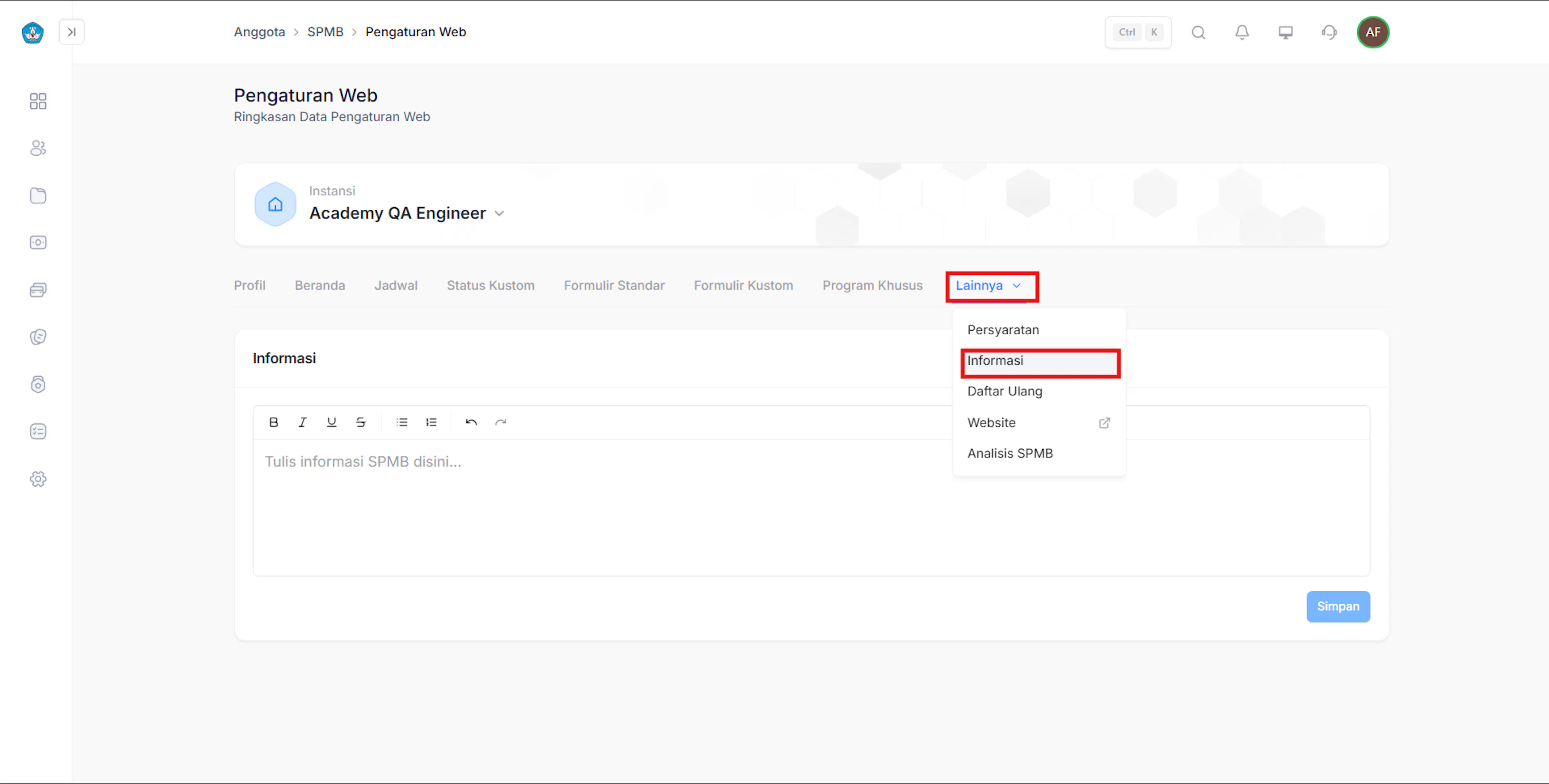Select Persyaratan from the Lainnya menu
This screenshot has height=784, width=1549.
click(x=1039, y=330)
